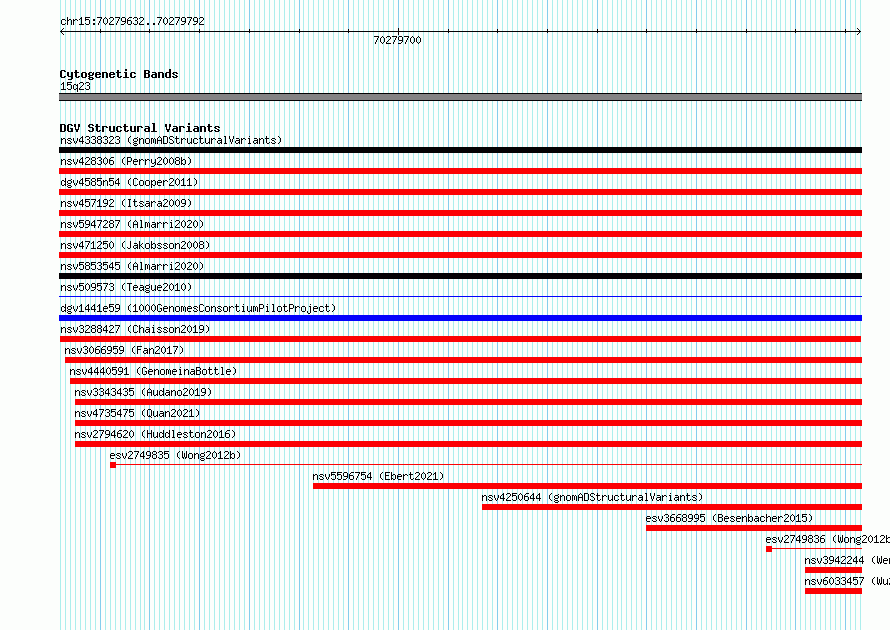Open variant nsv5596754 (Ebert2021)
The width and height of the screenshot is (890, 630).
pos(378,476)
